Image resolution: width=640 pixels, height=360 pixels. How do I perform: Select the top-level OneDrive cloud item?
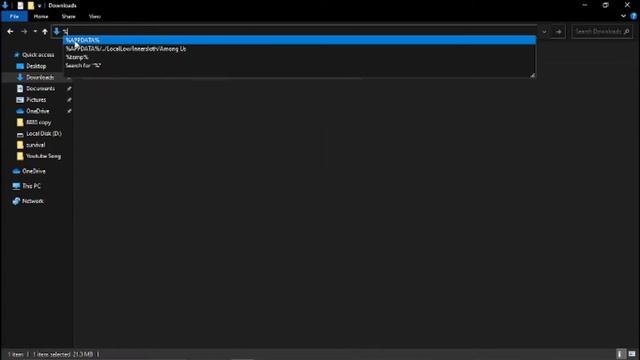[x=33, y=171]
